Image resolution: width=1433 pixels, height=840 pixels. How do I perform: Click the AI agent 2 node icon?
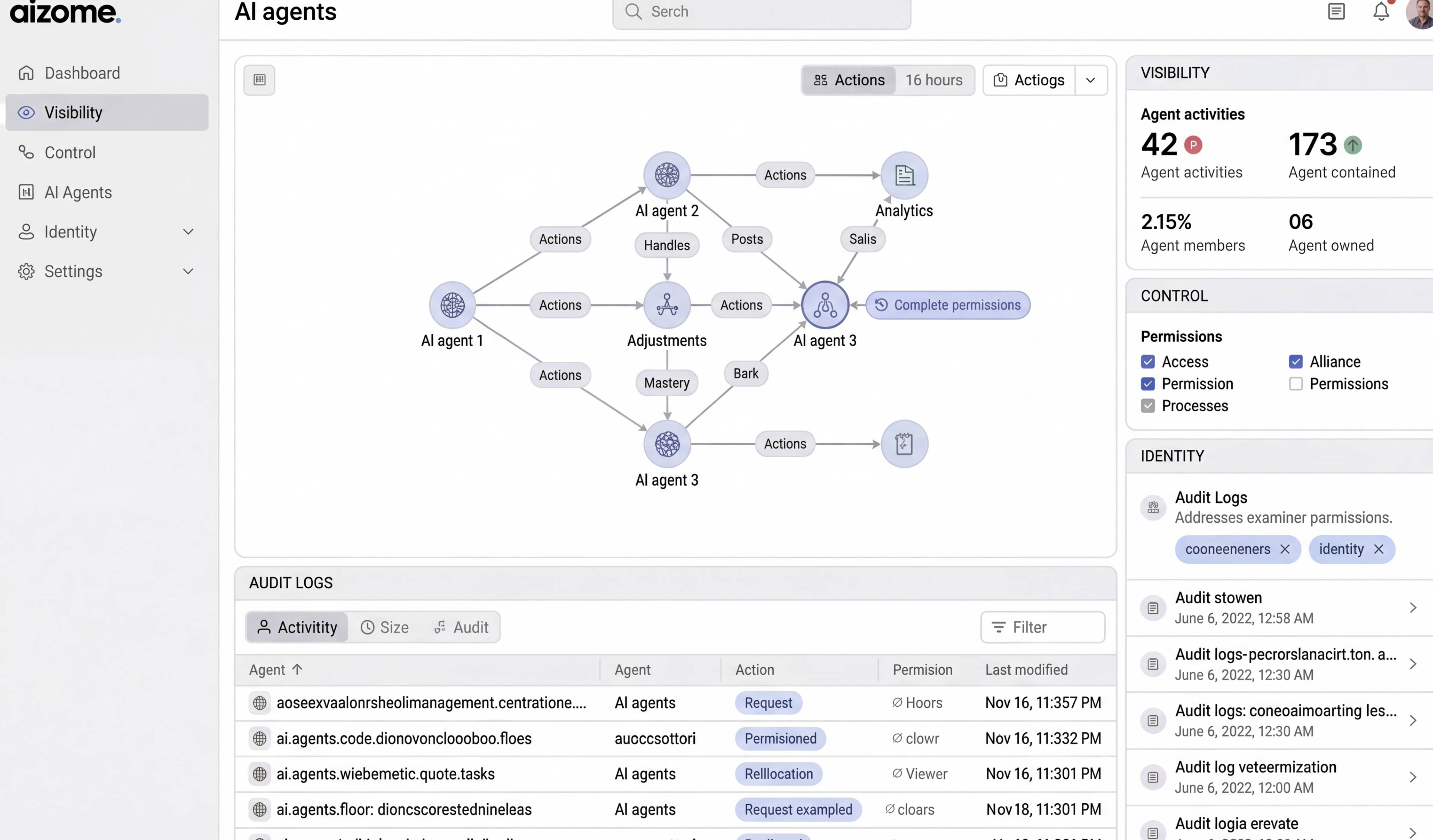(667, 175)
